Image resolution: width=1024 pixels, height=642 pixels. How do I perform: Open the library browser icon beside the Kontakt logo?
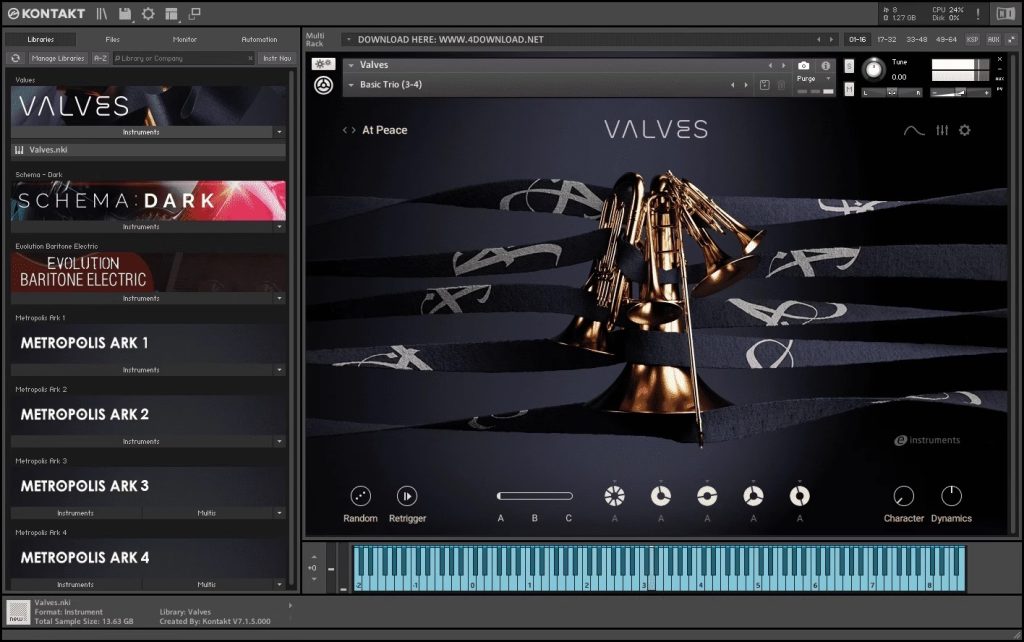pos(102,14)
